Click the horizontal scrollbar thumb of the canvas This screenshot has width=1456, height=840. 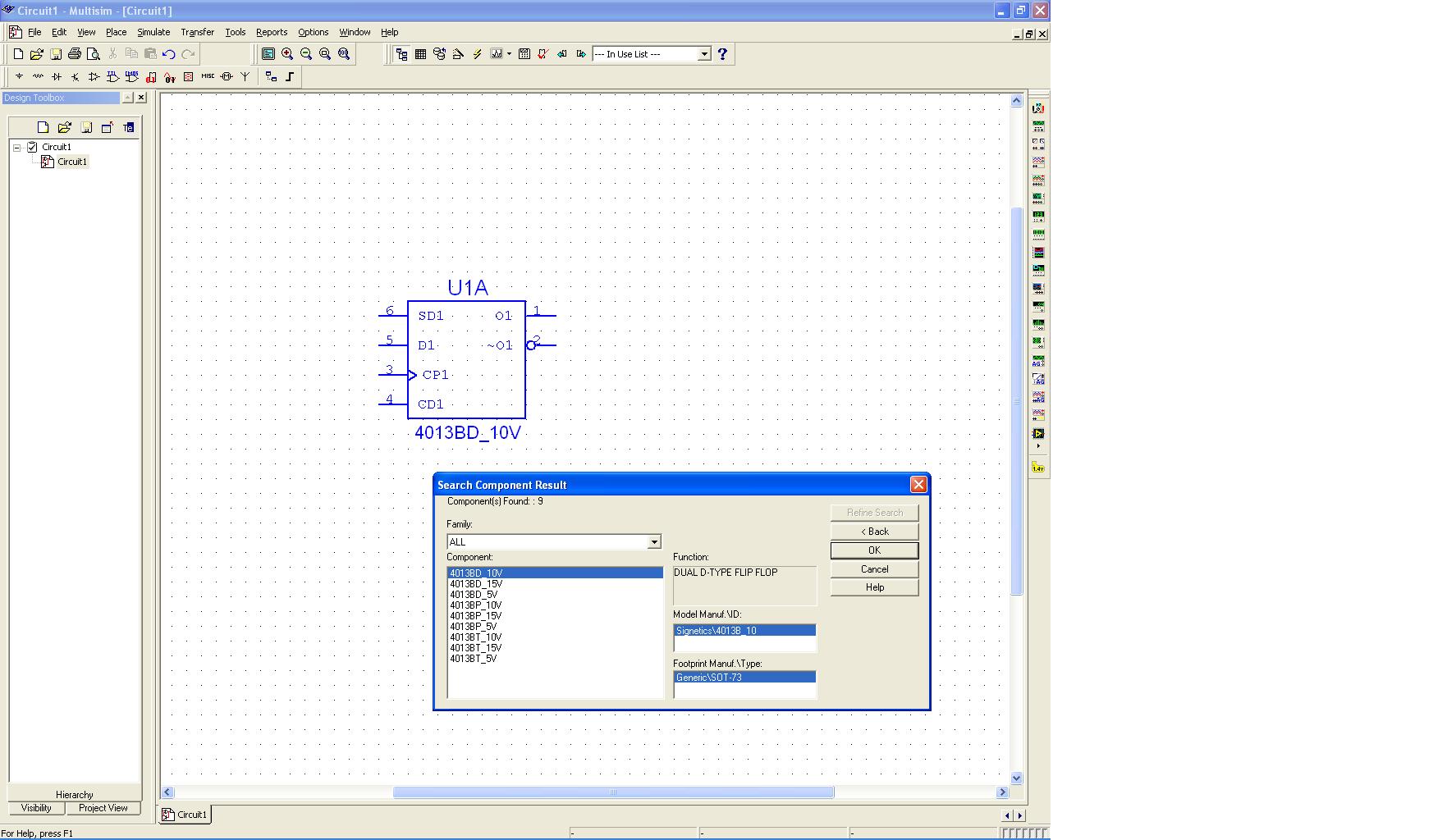click(x=613, y=792)
